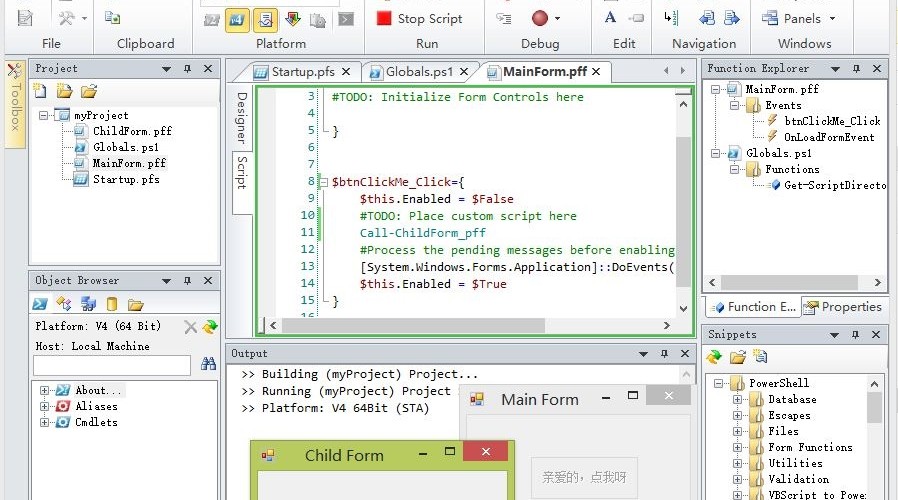Collapse the $btnClickMe_Click code block at line 8

(x=323, y=182)
